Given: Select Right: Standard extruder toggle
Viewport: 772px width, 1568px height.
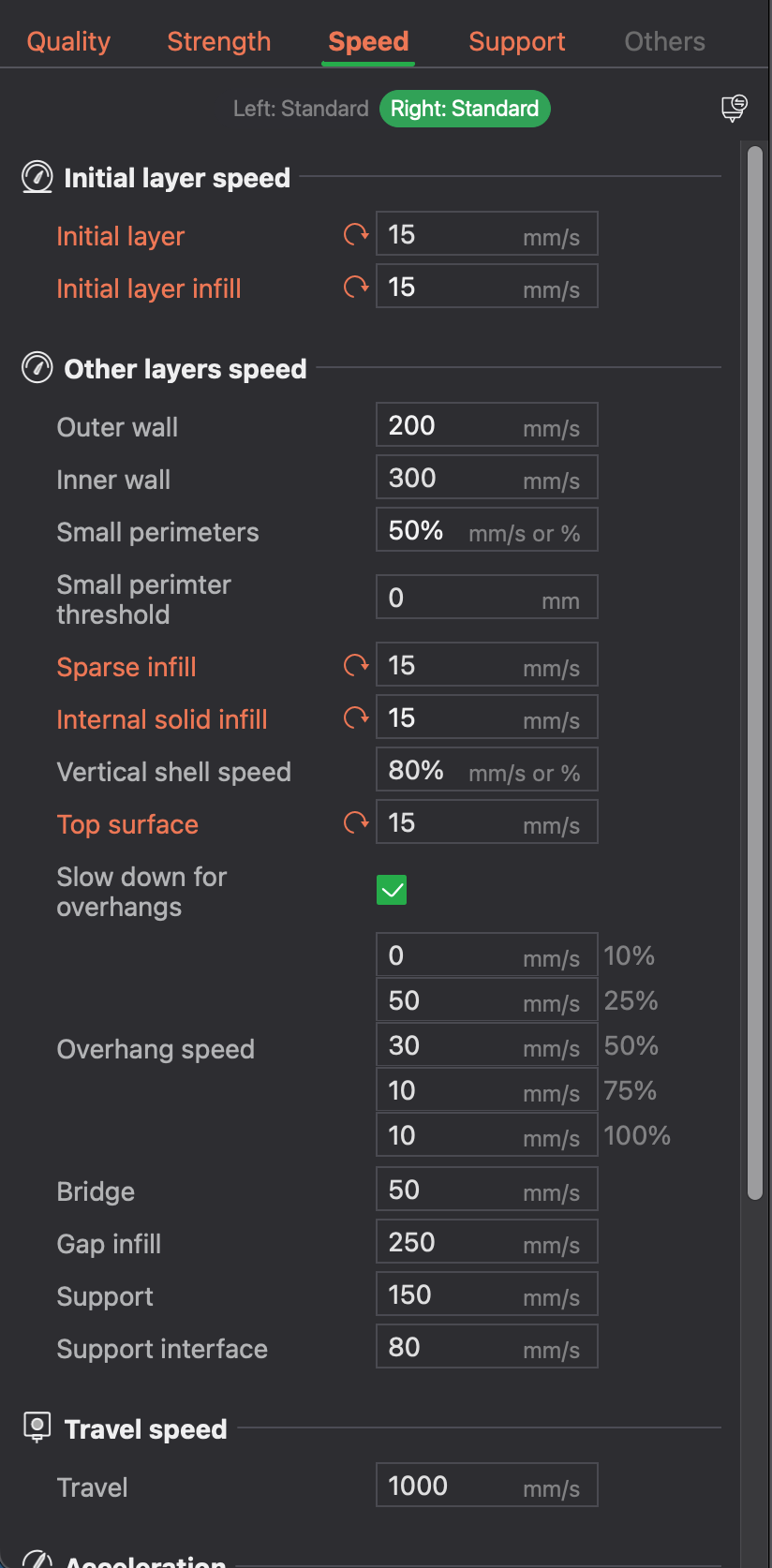Looking at the screenshot, I should [x=465, y=109].
